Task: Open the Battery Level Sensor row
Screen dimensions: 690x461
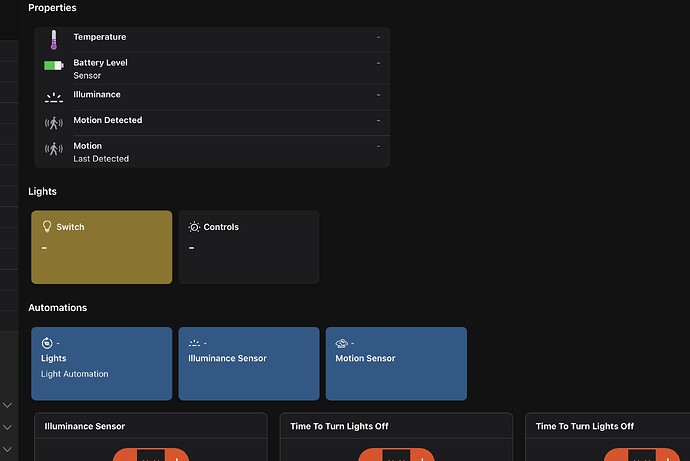Action: click(213, 69)
